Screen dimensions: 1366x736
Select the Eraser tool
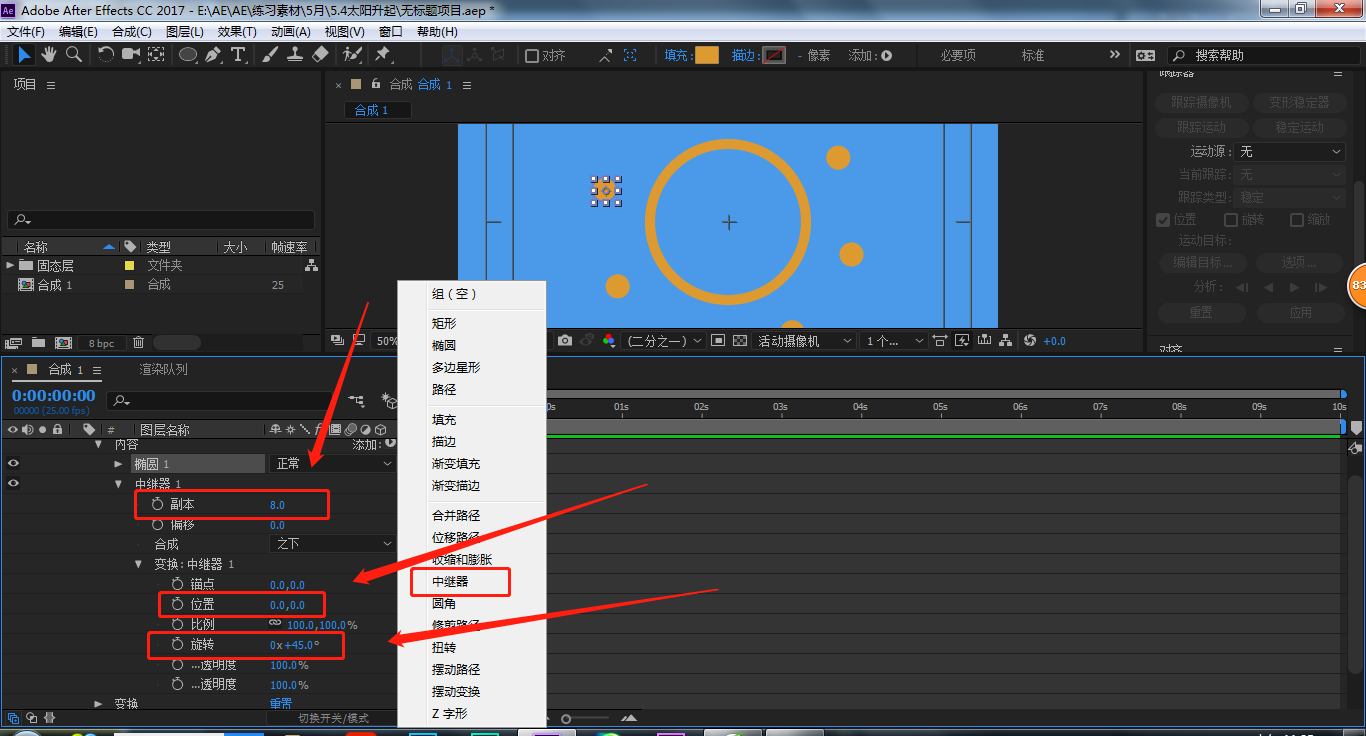click(320, 55)
